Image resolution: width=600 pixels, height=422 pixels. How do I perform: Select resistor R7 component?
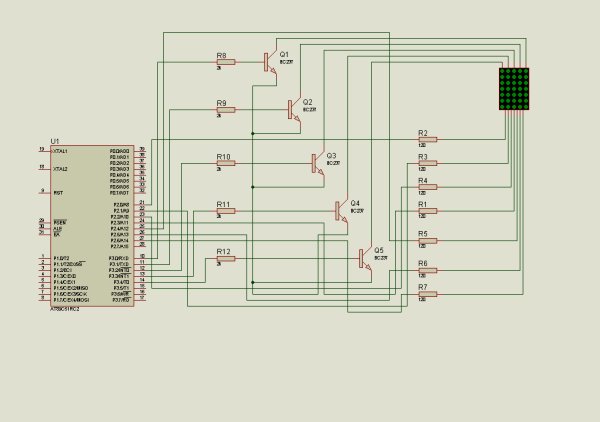(x=428, y=294)
